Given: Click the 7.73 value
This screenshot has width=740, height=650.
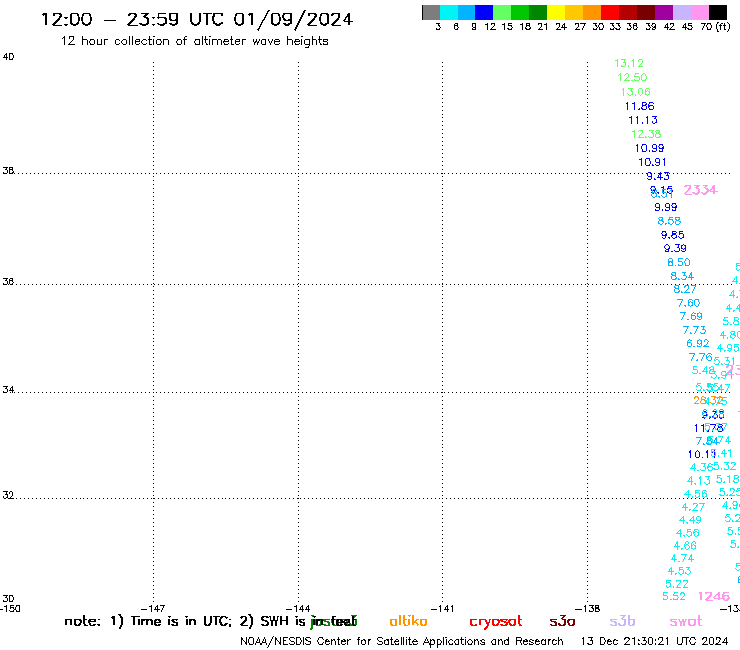Looking at the screenshot, I should coord(694,330).
